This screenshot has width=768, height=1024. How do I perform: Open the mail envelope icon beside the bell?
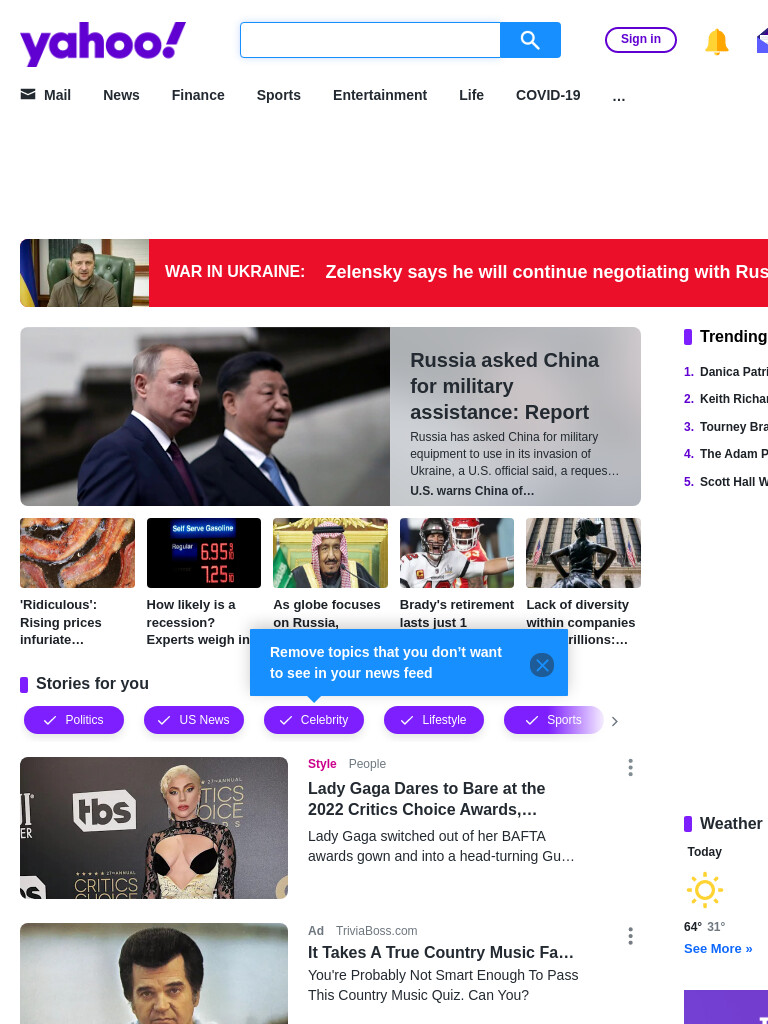coord(762,40)
